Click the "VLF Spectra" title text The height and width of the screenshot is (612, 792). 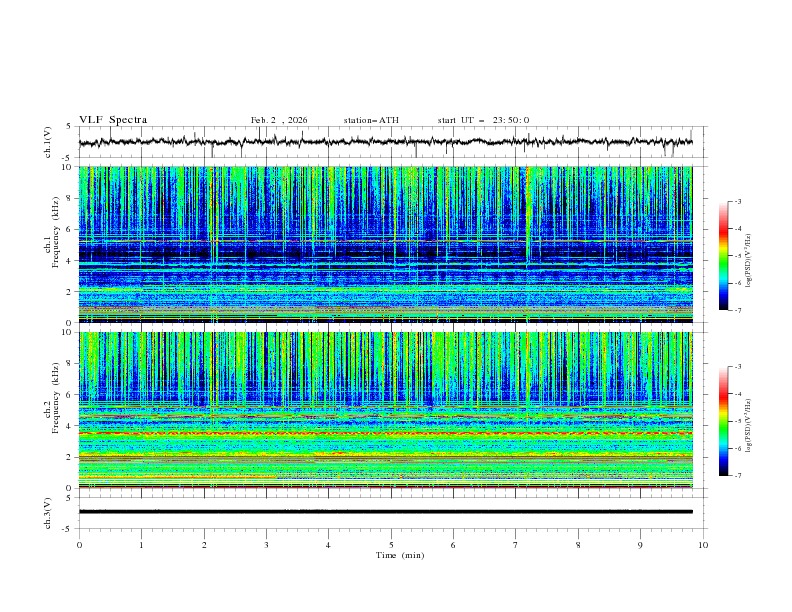pos(113,120)
